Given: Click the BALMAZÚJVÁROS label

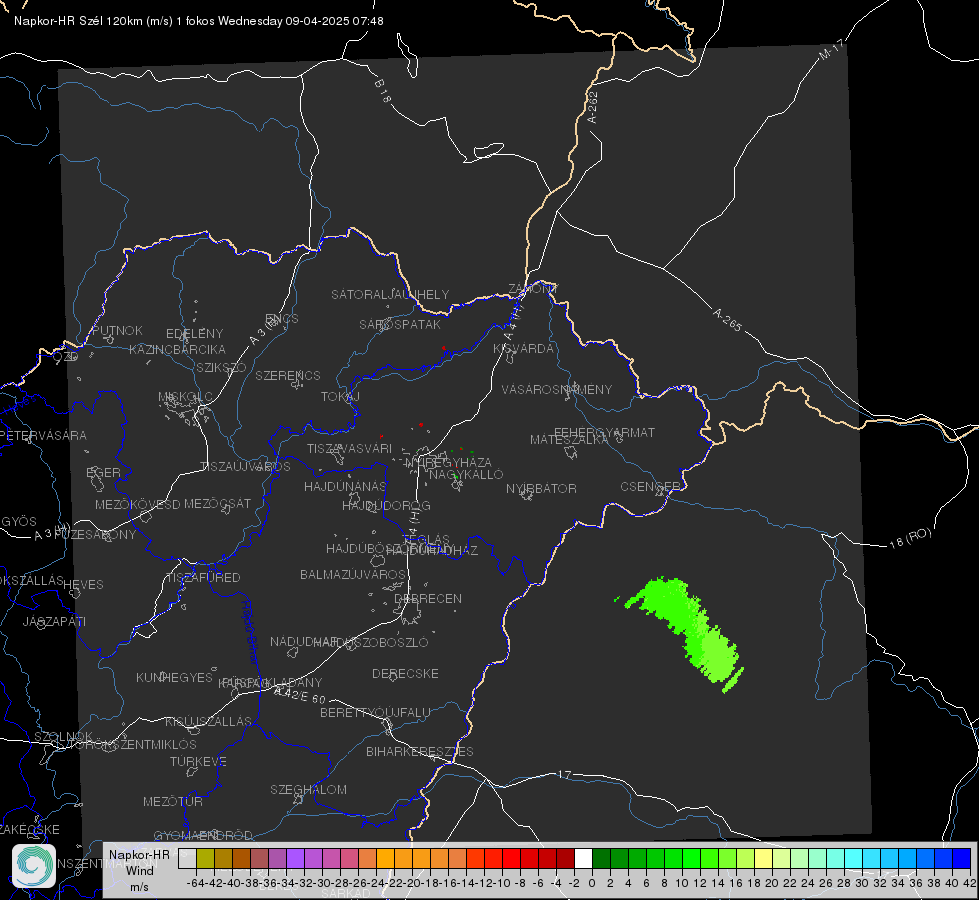Looking at the screenshot, I should (353, 575).
